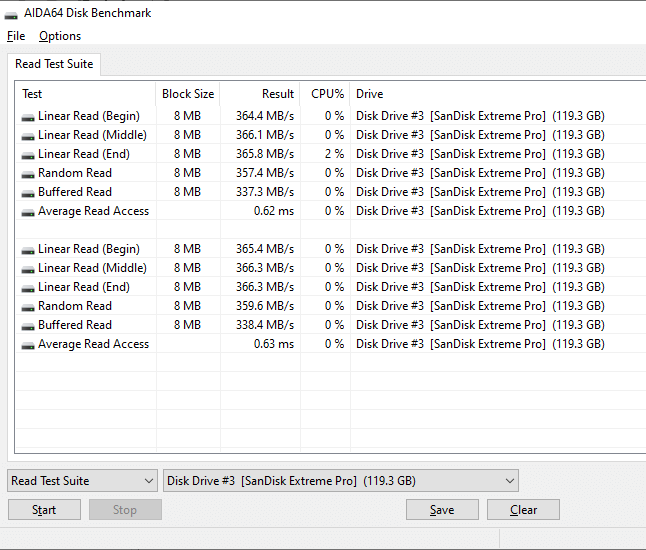The height and width of the screenshot is (550, 646).
Task: Sort by the Result column header
Action: (260, 94)
